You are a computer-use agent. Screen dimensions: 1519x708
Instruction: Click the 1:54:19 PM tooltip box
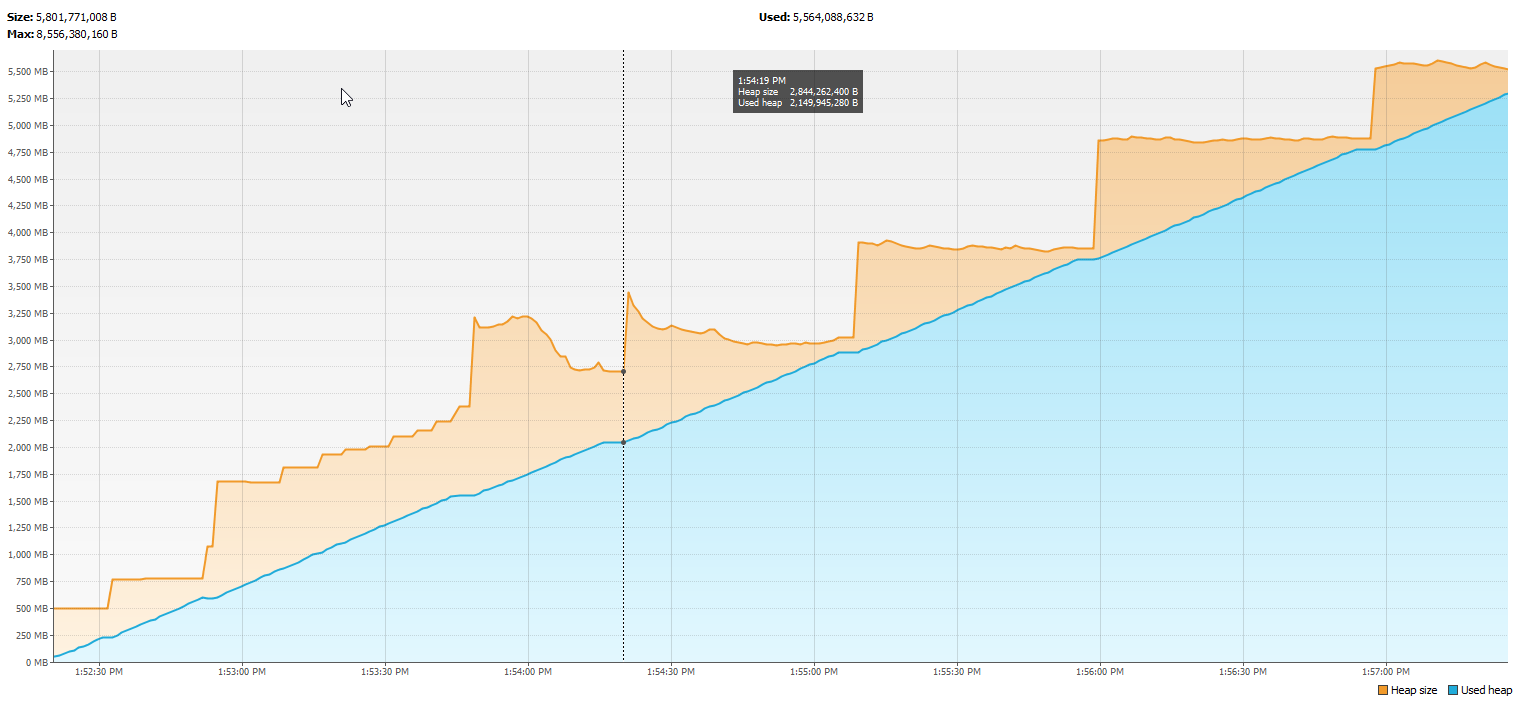pos(797,91)
